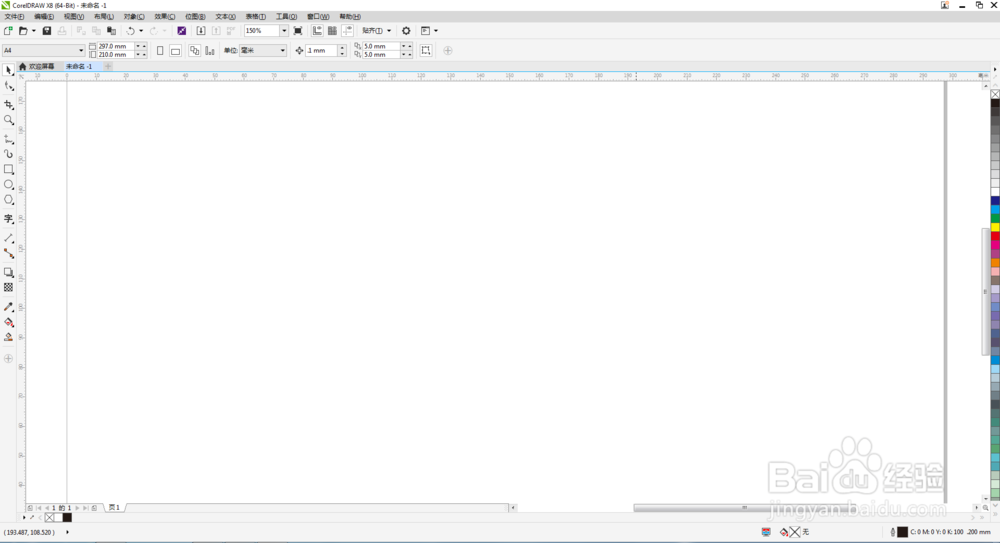
Task: Expand the Undo history dropdown arrow
Action: (141, 31)
